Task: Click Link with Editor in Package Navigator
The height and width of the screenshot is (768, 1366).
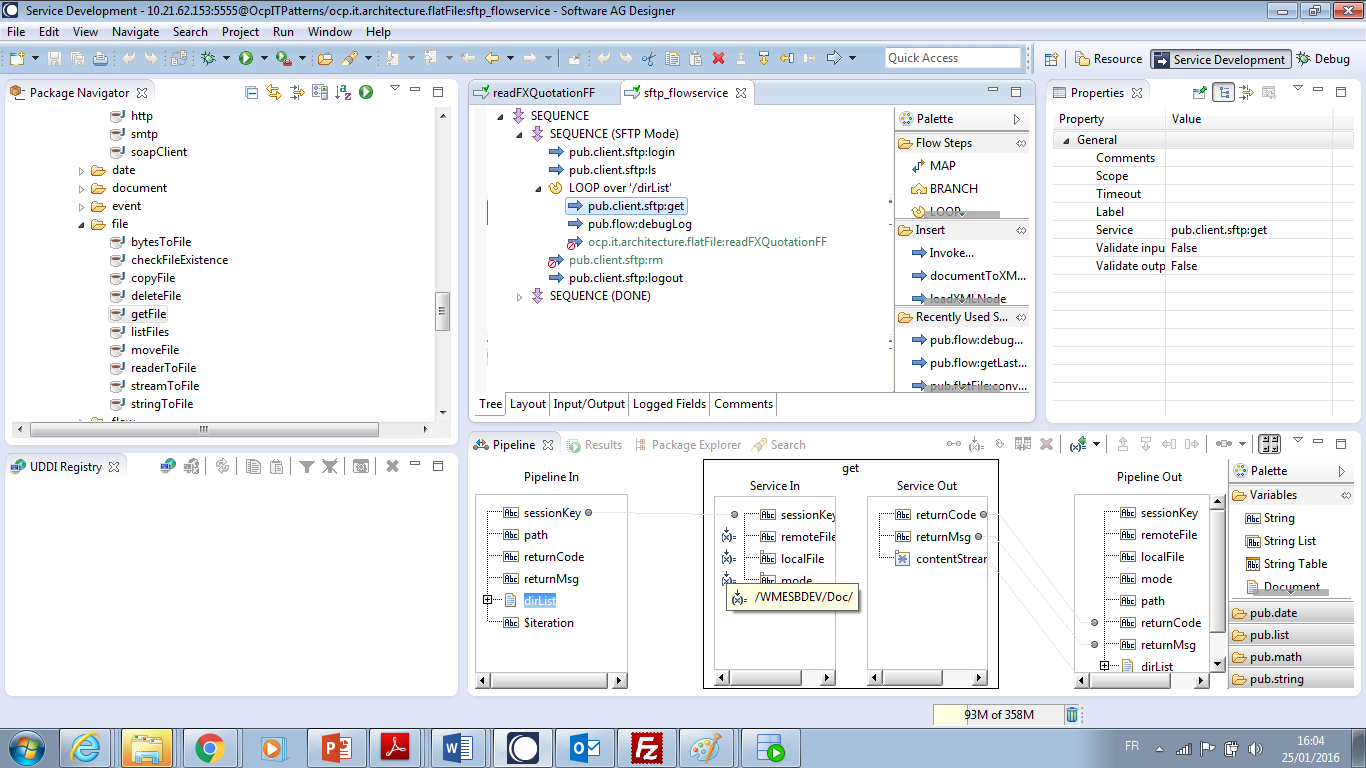Action: 274,92
